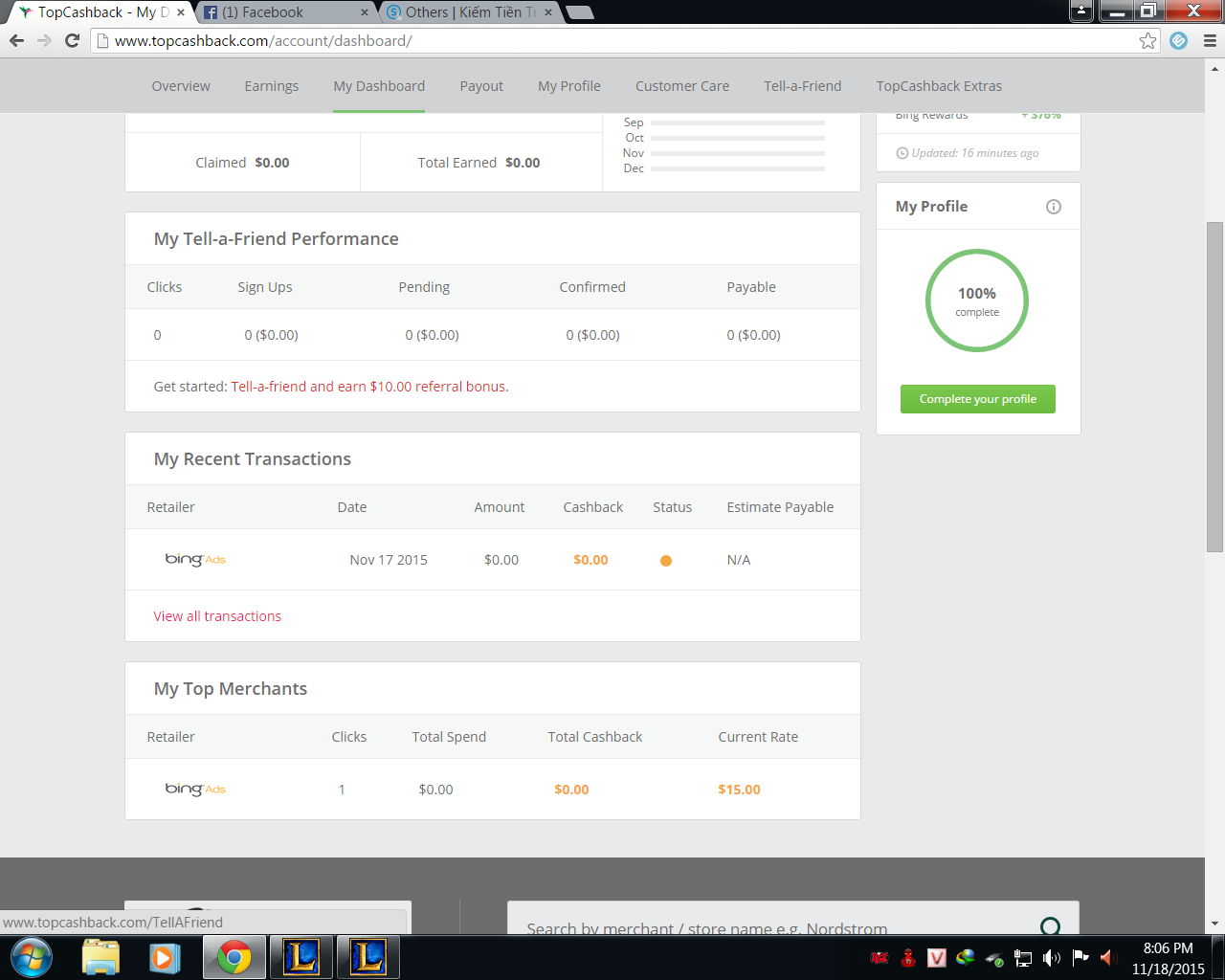1225x980 pixels.
Task: Click the white speaker volume tray icon
Action: (1052, 958)
